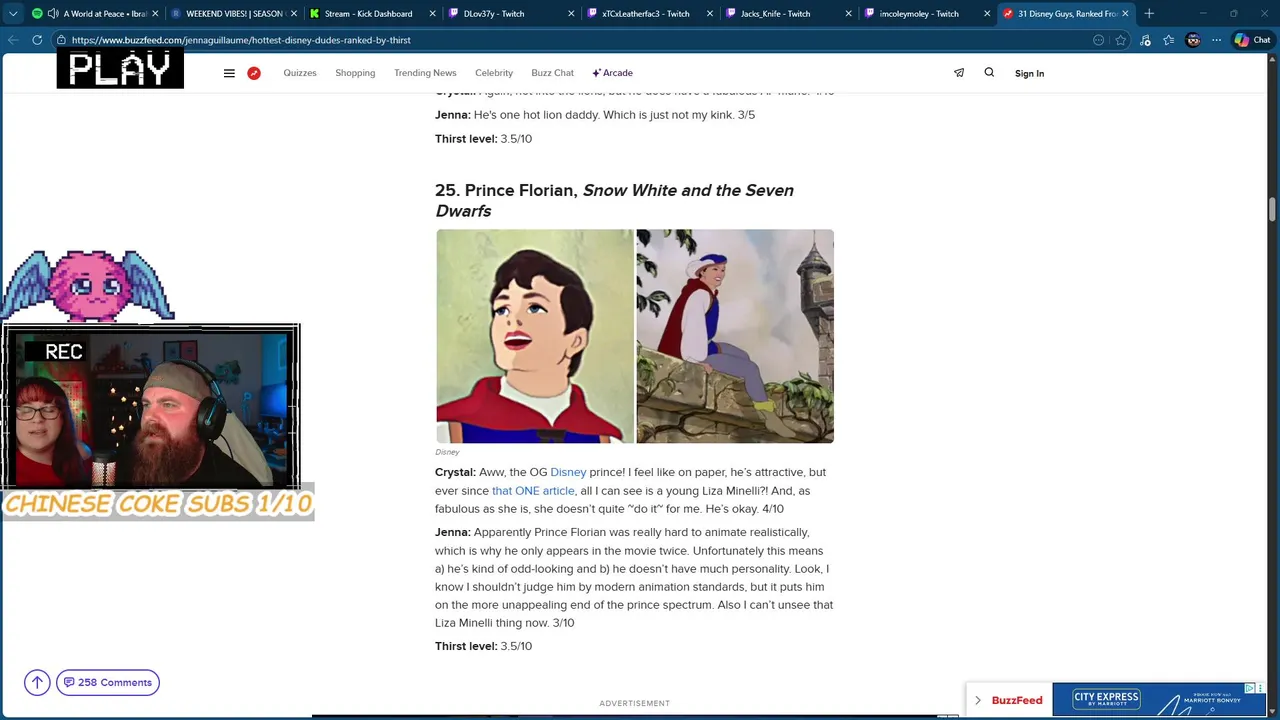Open browser settings and more menu
Image resolution: width=1280 pixels, height=720 pixels.
coord(1216,40)
